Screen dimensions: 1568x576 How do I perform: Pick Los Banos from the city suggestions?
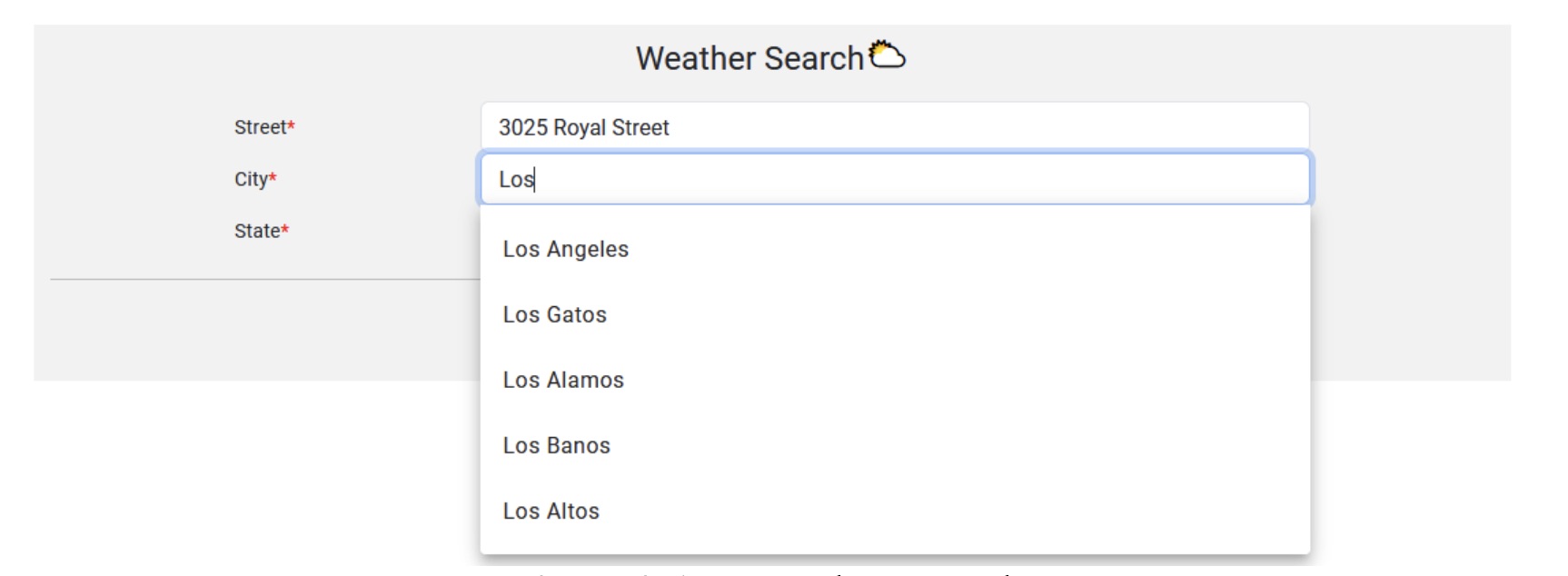[x=557, y=445]
